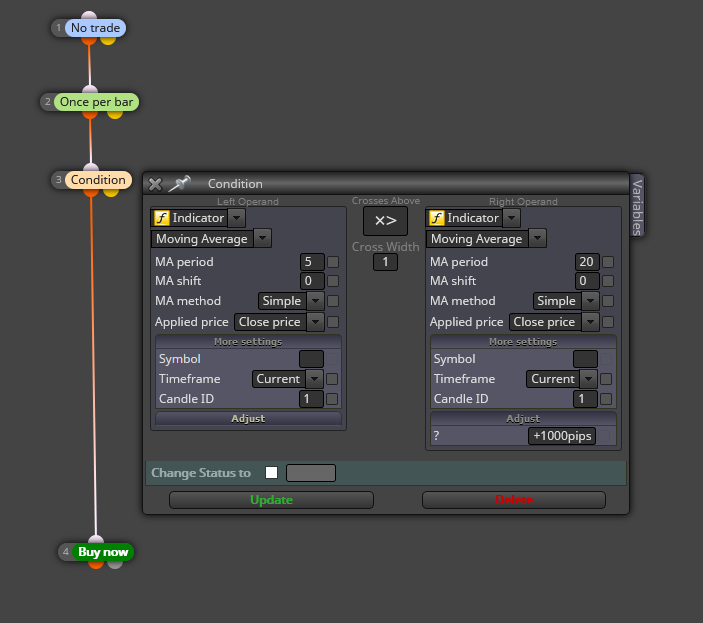Select the Buy now block
The width and height of the screenshot is (703, 623).
[x=103, y=552]
